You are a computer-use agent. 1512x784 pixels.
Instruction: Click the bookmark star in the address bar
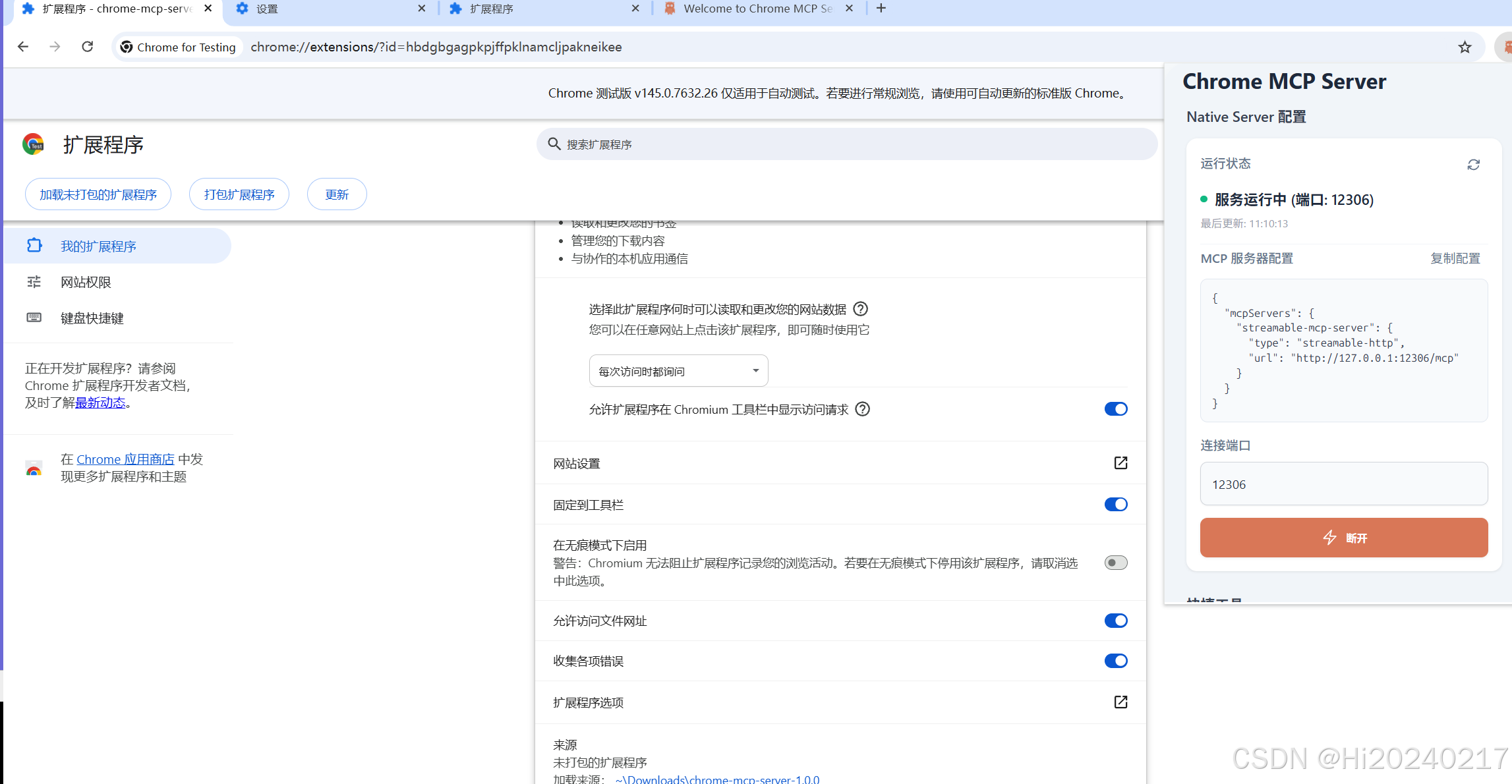tap(1465, 47)
